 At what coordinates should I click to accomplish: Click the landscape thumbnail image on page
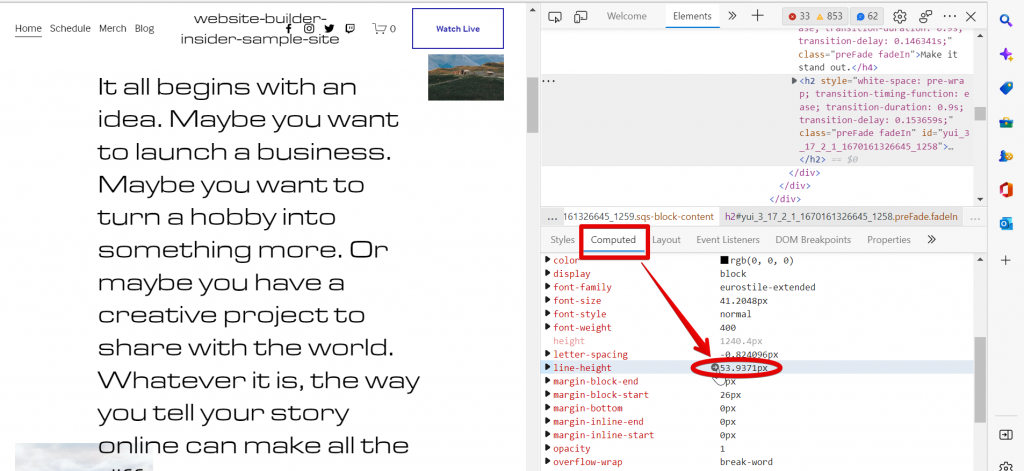coord(466,77)
